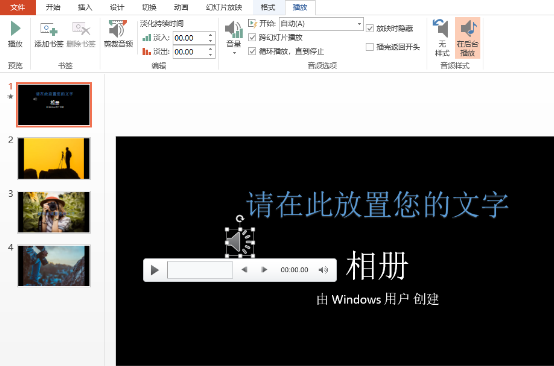Switch to the 格式 format tab
554x366 pixels.
[x=267, y=7]
